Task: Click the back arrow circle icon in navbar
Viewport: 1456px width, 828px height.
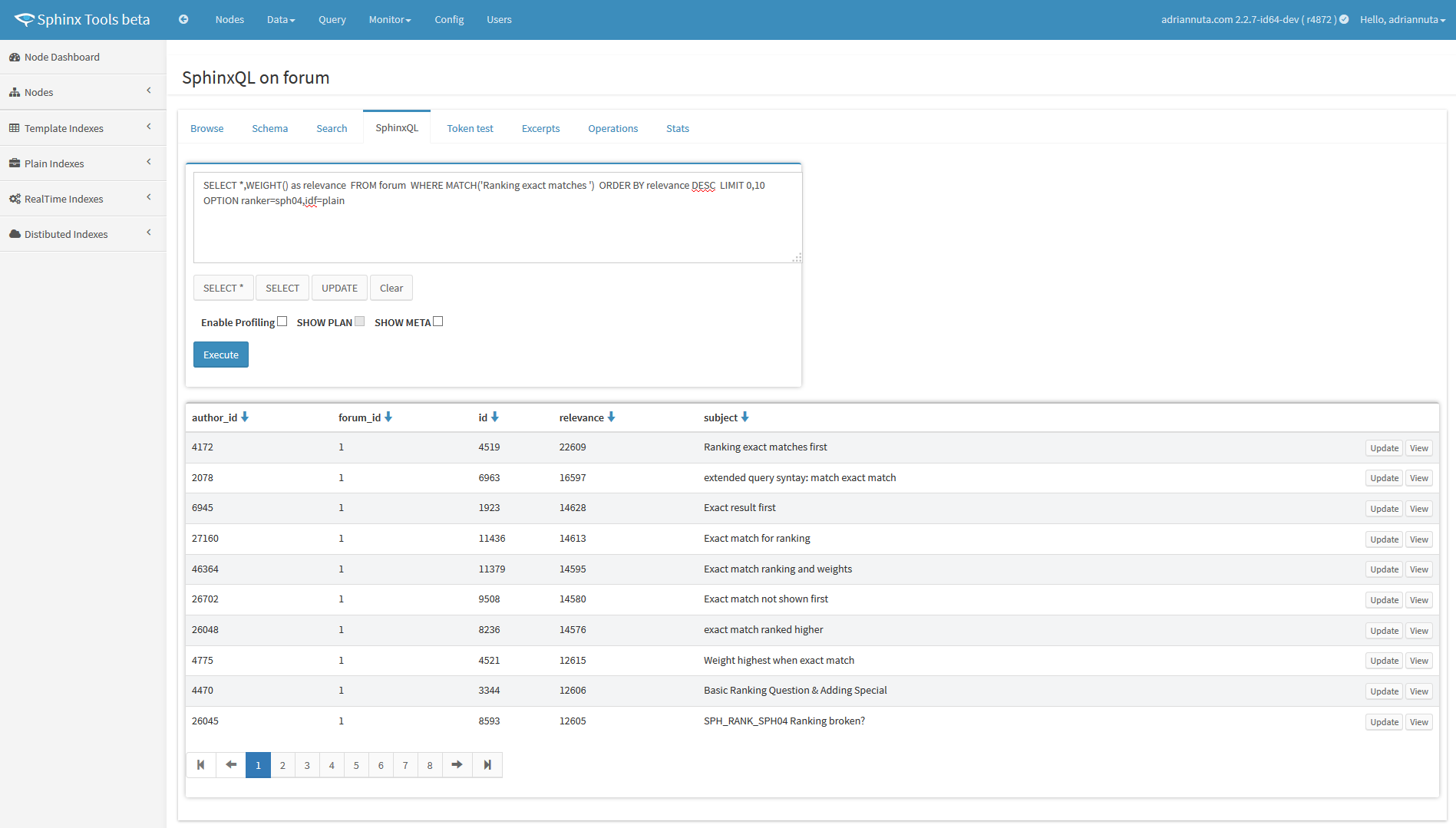Action: click(x=183, y=19)
